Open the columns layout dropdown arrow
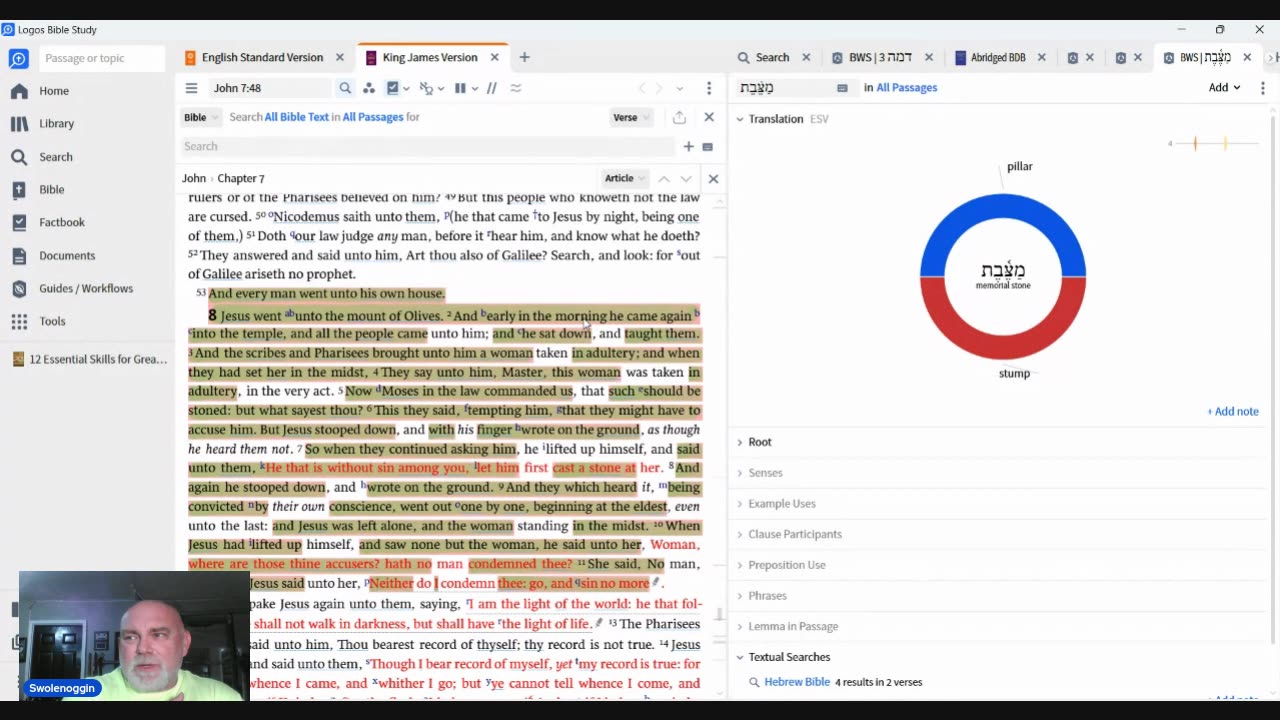The height and width of the screenshot is (720, 1280). tap(474, 88)
